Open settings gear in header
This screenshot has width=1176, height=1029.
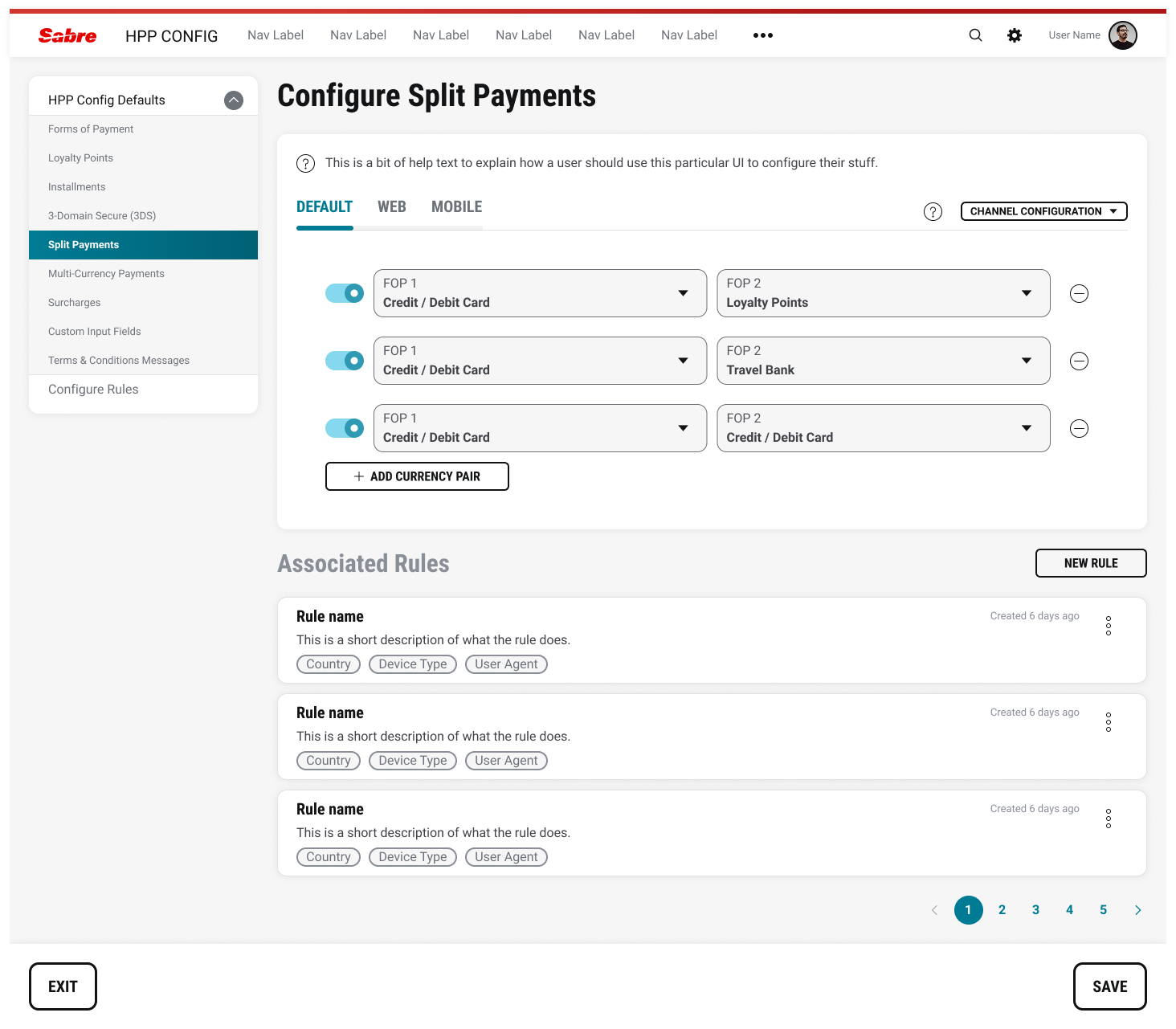1015,35
